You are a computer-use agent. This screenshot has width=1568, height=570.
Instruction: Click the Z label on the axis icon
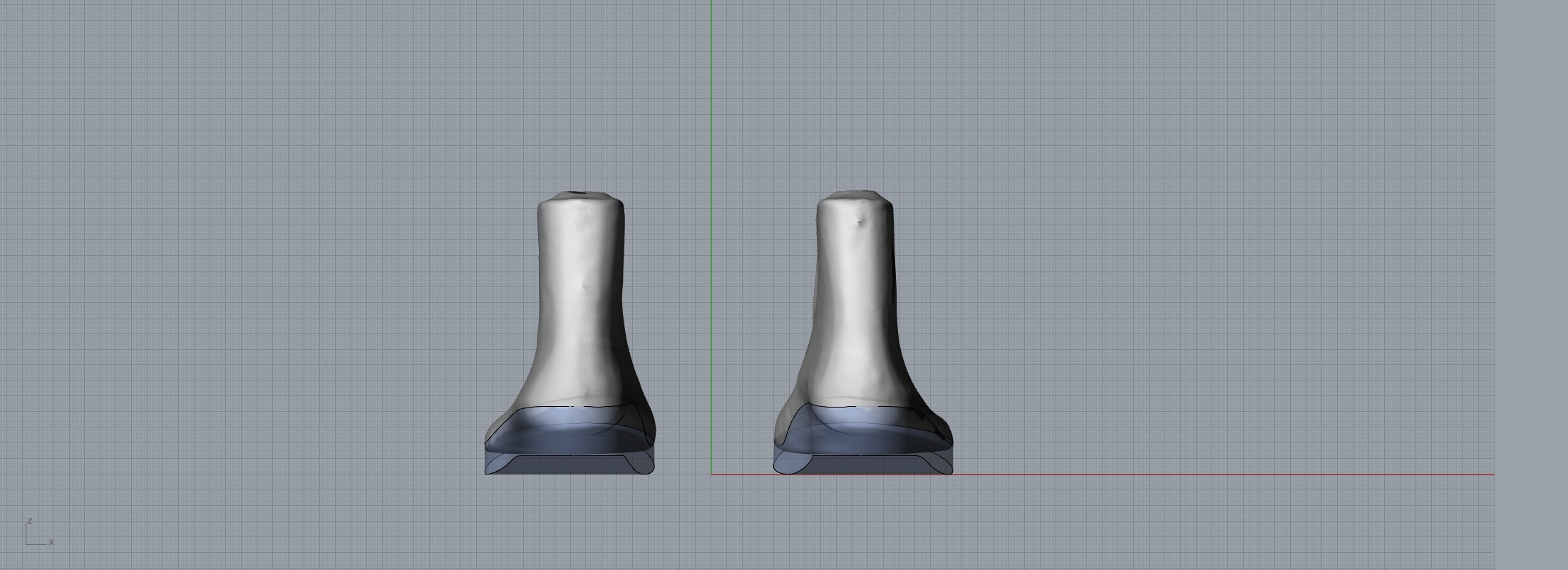pyautogui.click(x=30, y=521)
